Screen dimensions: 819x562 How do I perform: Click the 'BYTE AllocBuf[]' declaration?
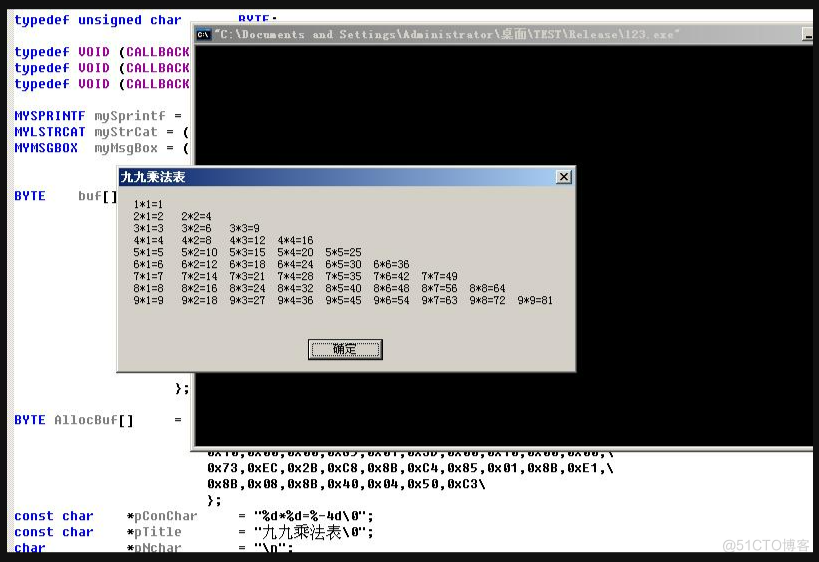pyautogui.click(x=74, y=420)
